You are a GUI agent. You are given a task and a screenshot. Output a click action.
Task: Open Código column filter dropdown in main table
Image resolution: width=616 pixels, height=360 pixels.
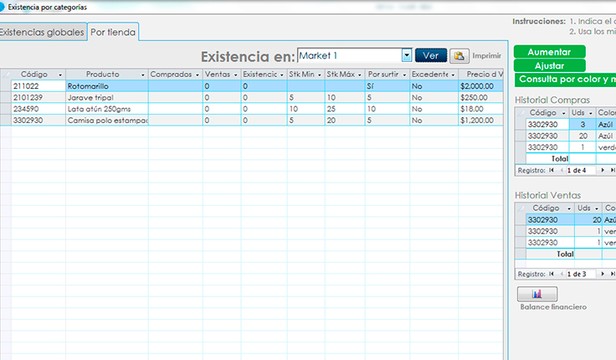pyautogui.click(x=60, y=75)
